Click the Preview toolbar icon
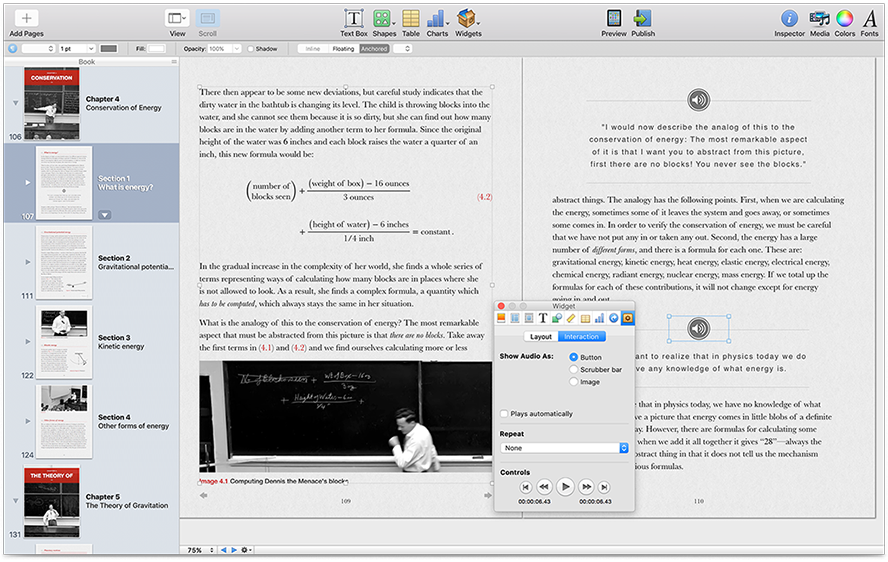The height and width of the screenshot is (562, 888). (613, 18)
